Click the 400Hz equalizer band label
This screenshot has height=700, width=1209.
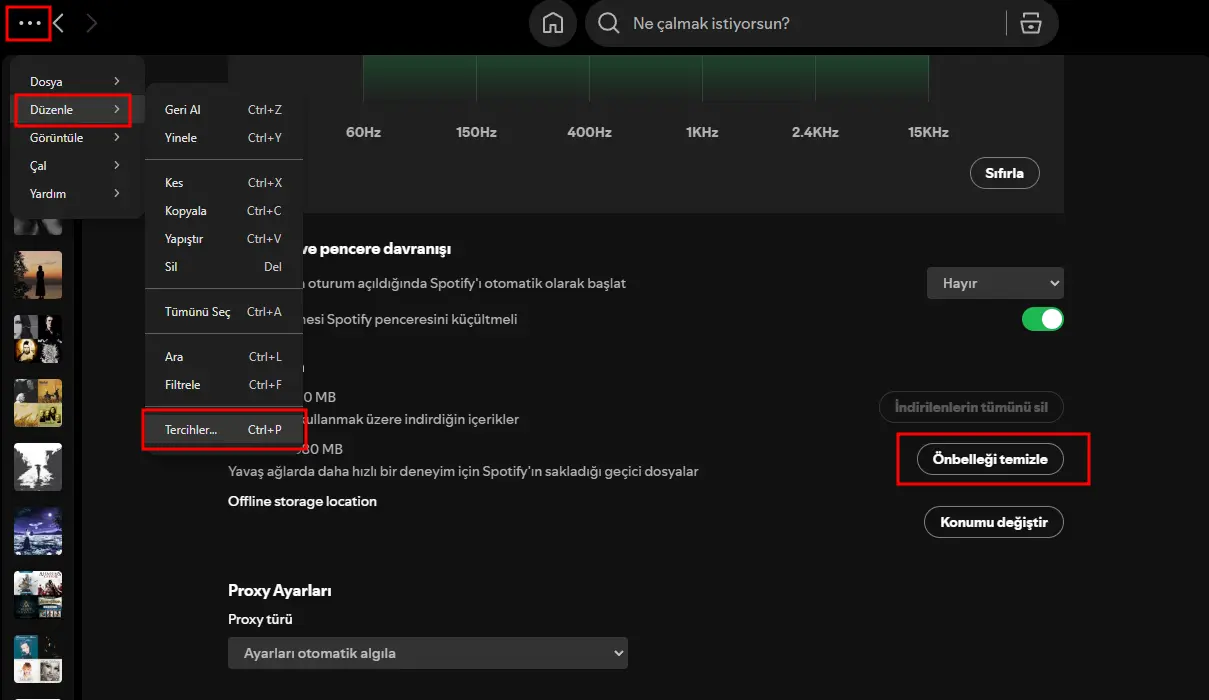pos(589,132)
